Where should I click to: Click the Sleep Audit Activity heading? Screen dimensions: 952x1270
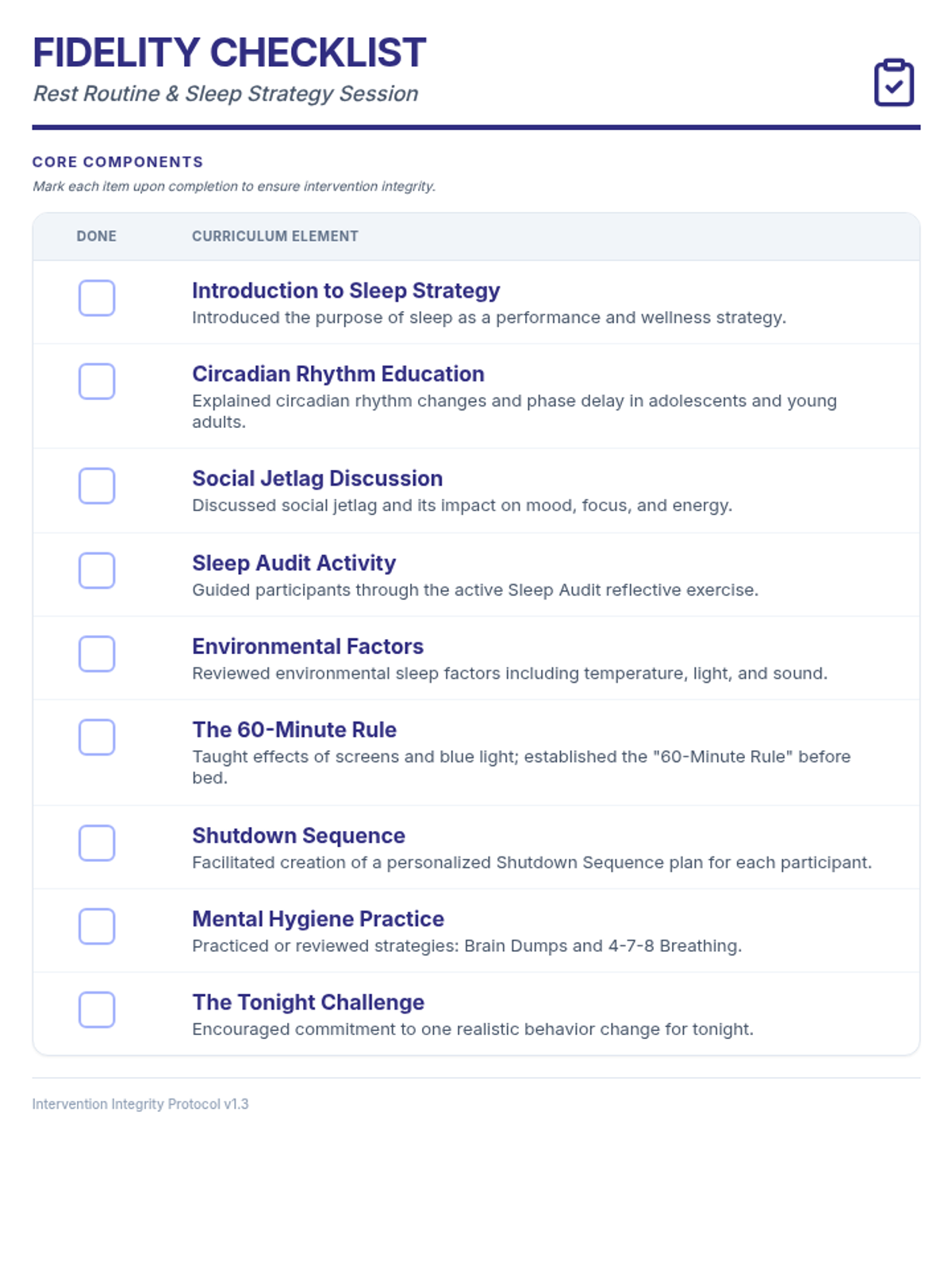coord(294,563)
